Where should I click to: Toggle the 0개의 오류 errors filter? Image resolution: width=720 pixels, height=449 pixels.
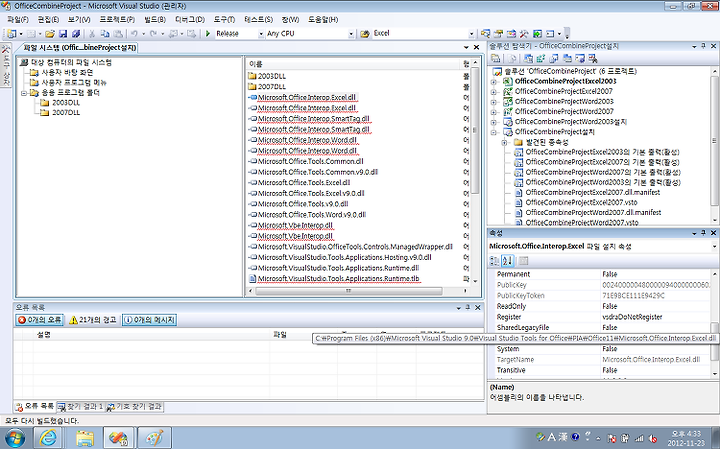click(39, 320)
